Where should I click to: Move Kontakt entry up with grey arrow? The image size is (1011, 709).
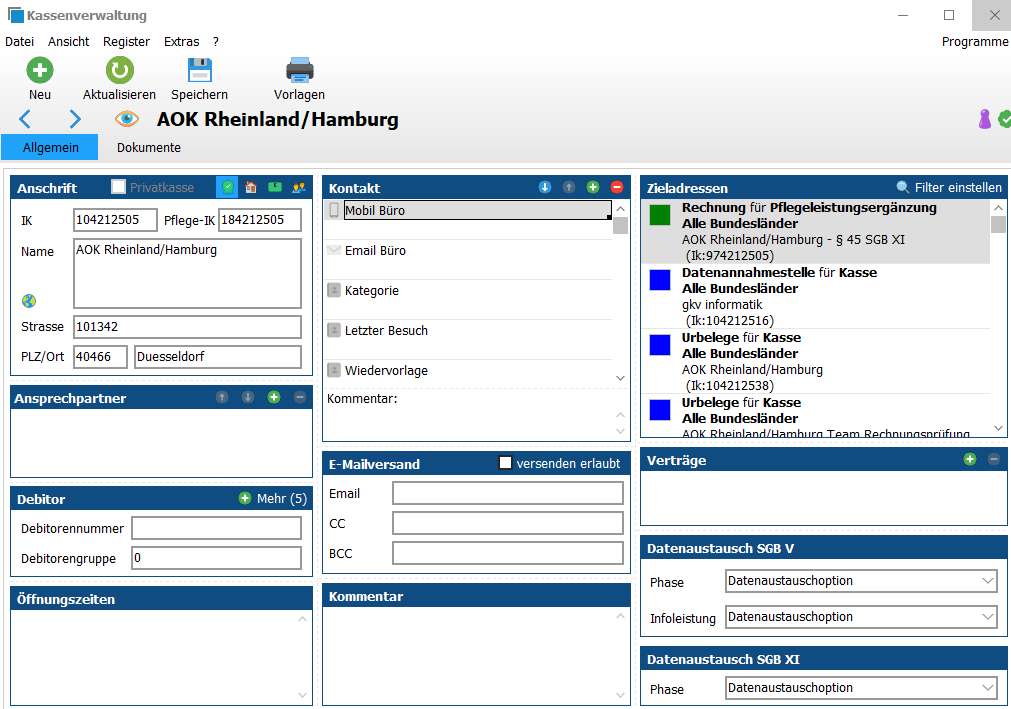coord(569,188)
